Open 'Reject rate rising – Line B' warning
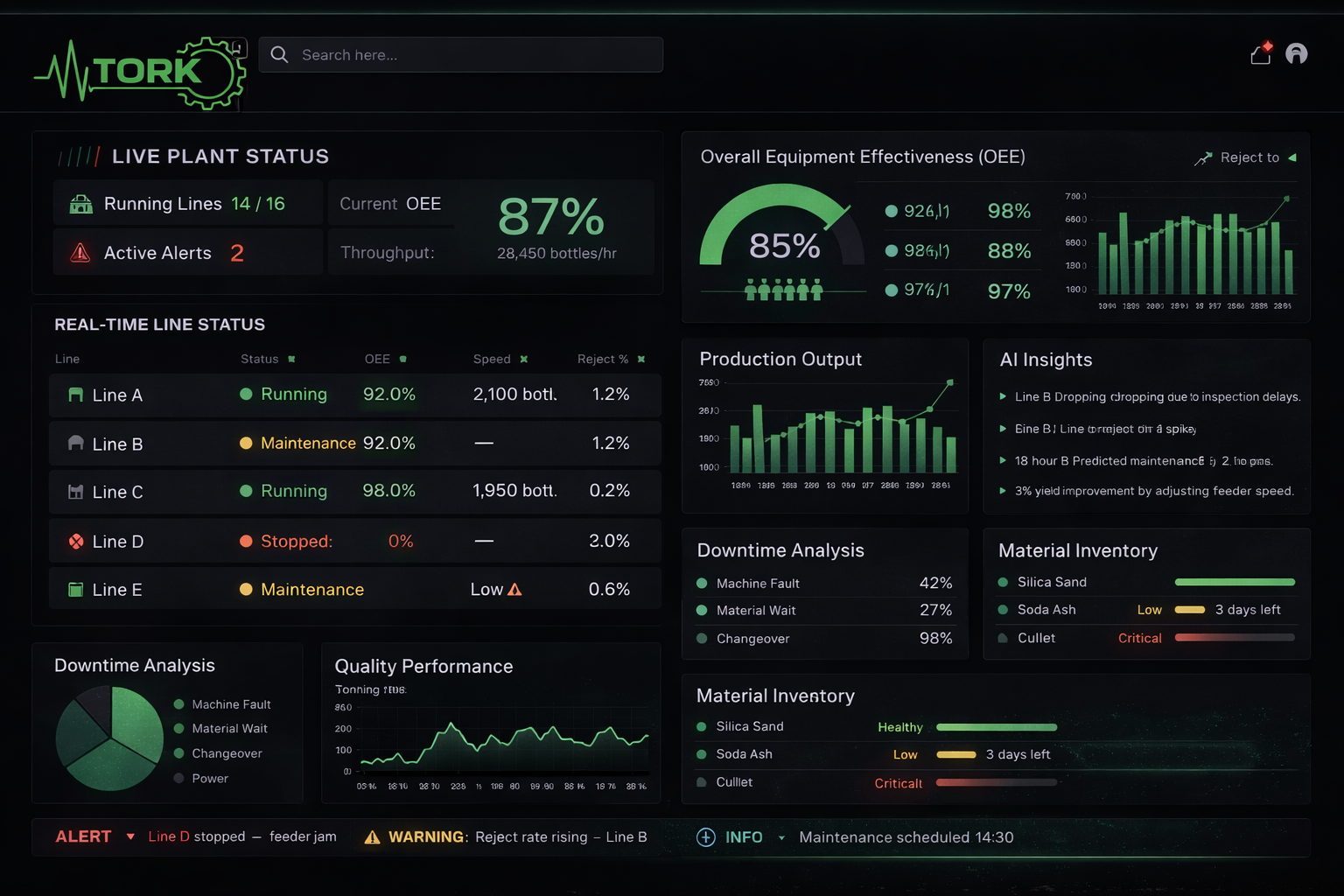Screen dimensions: 1344x896 [561, 837]
